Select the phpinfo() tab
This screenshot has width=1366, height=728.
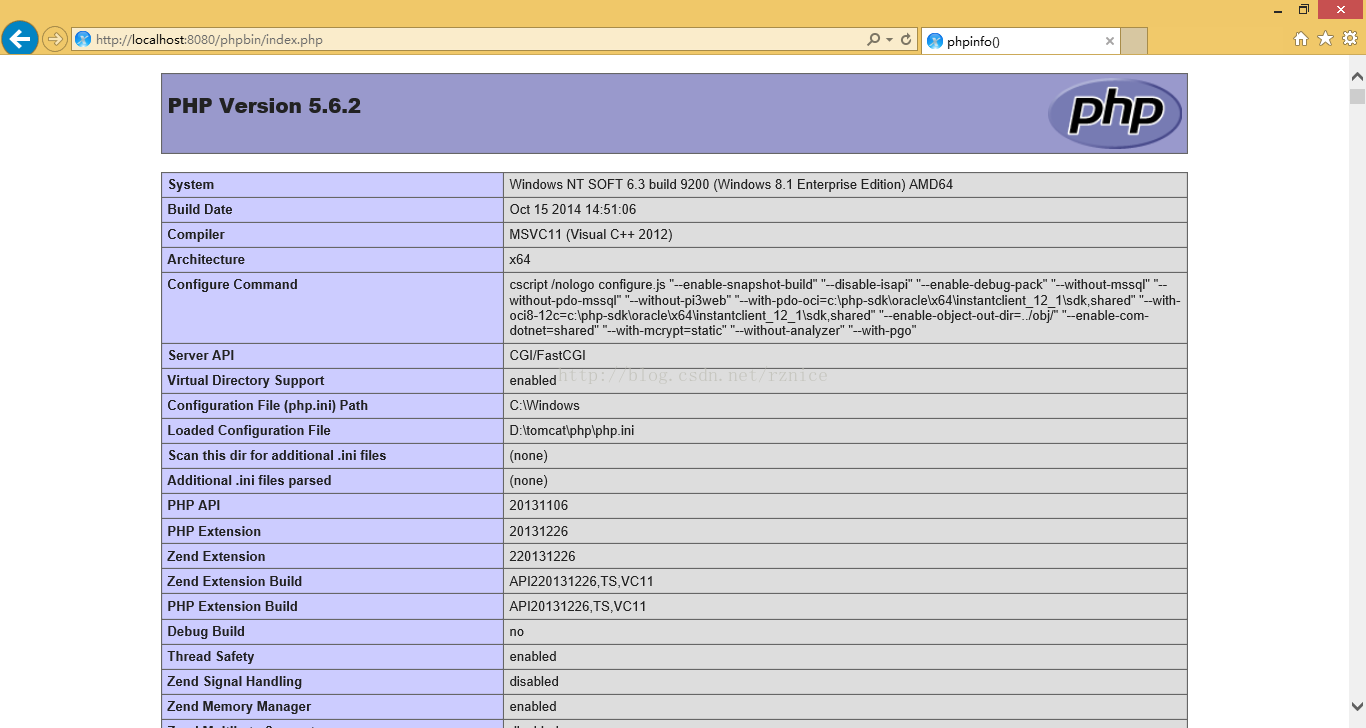click(1020, 41)
